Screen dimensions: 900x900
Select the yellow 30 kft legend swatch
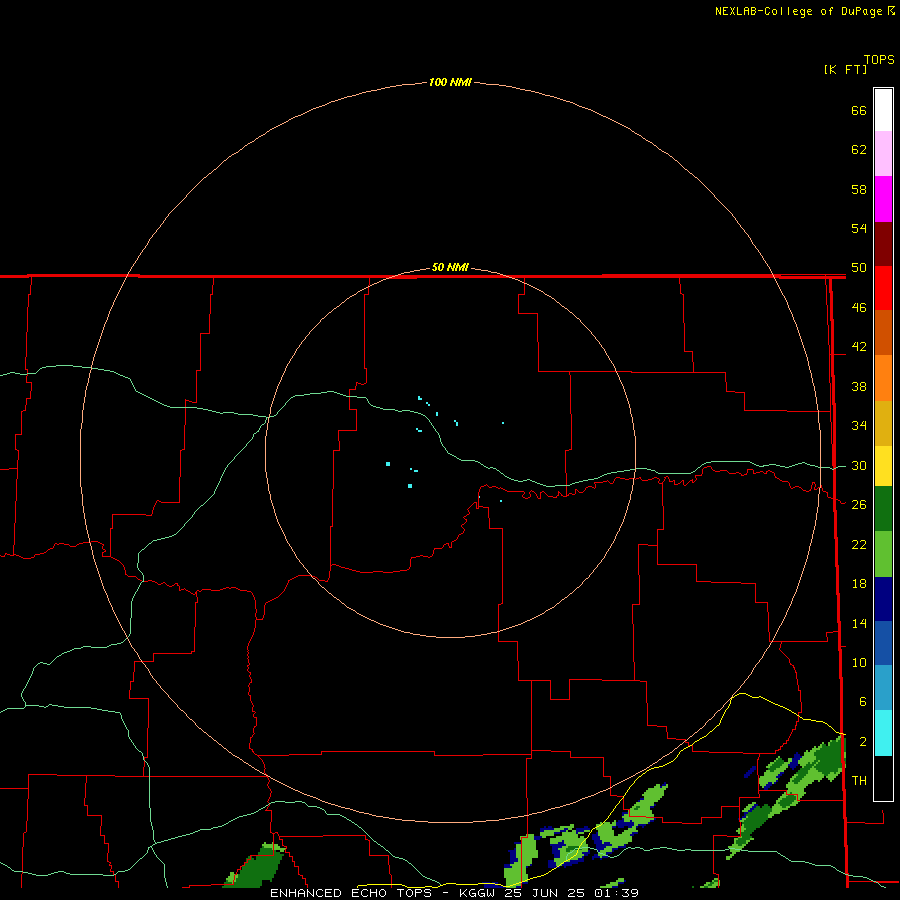883,466
